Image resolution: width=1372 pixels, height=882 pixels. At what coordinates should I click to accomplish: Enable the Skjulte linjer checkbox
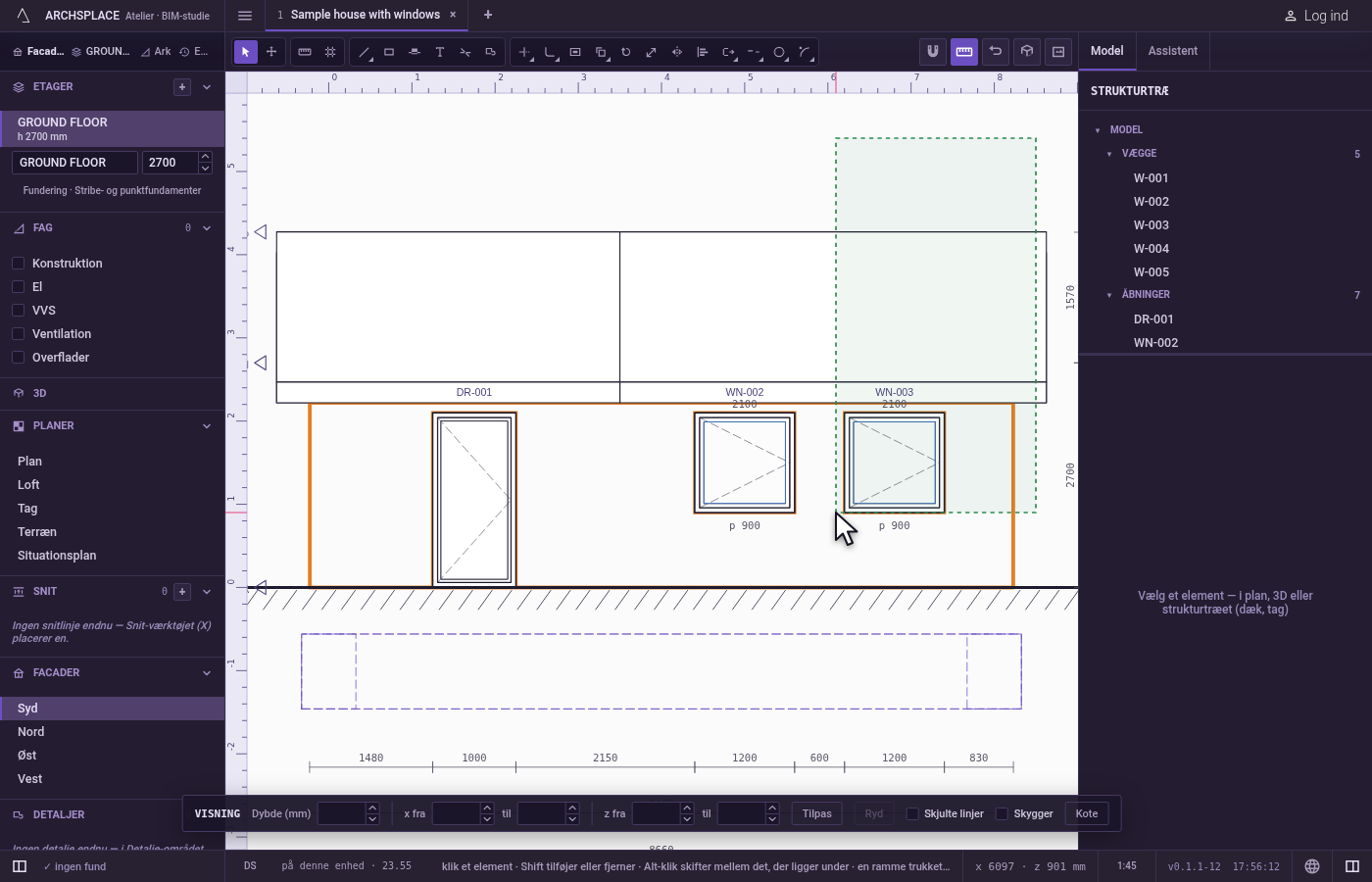912,814
